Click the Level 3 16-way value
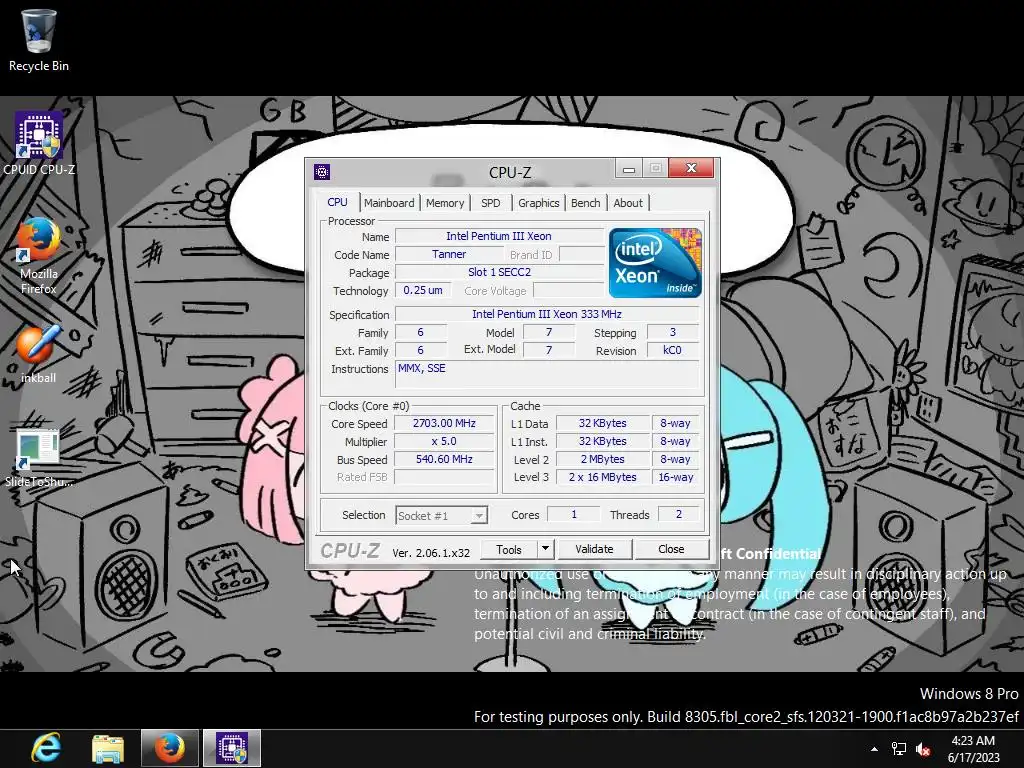Viewport: 1024px width, 768px height. click(675, 477)
